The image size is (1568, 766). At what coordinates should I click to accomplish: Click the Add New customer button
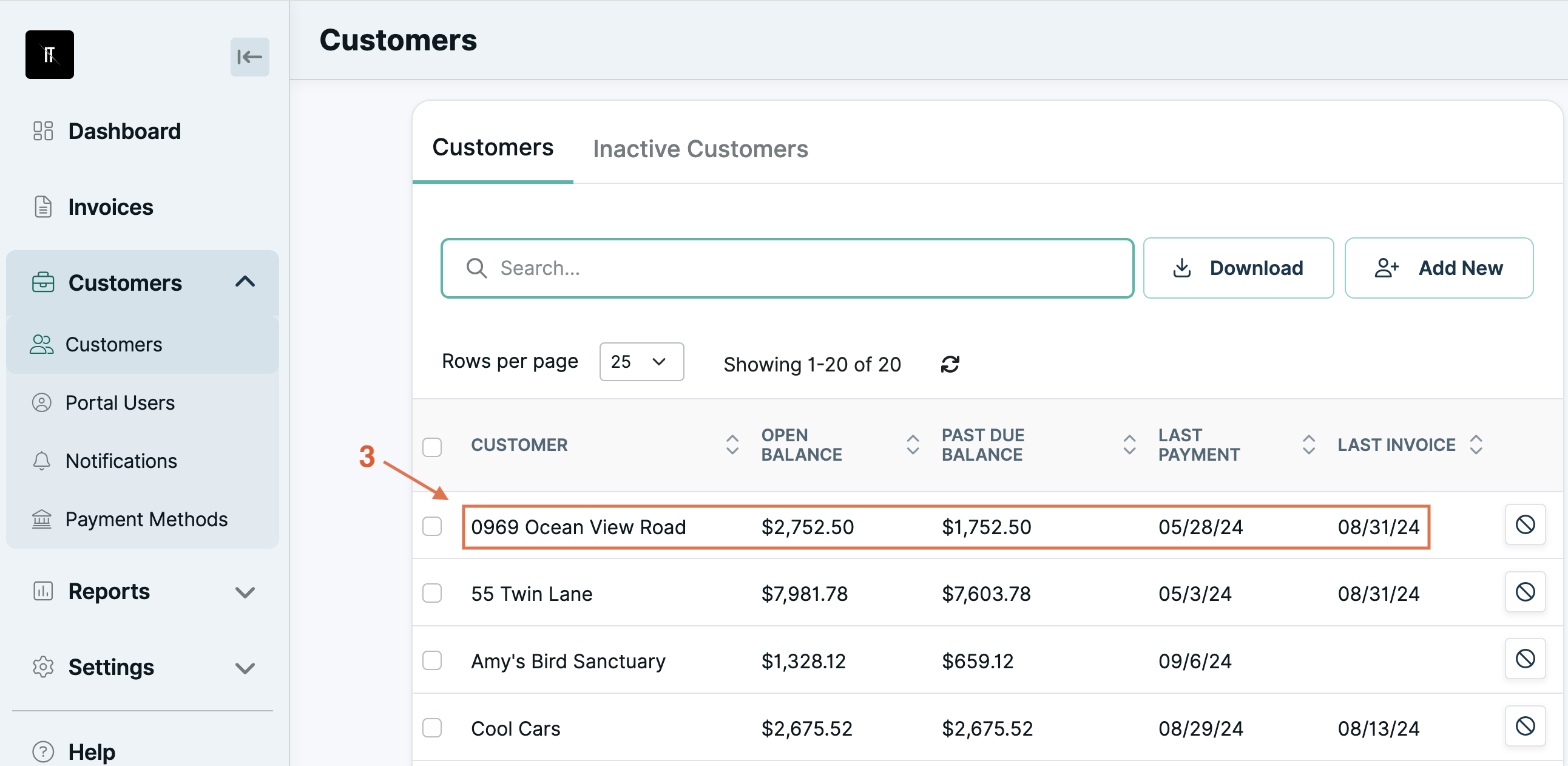(x=1438, y=268)
